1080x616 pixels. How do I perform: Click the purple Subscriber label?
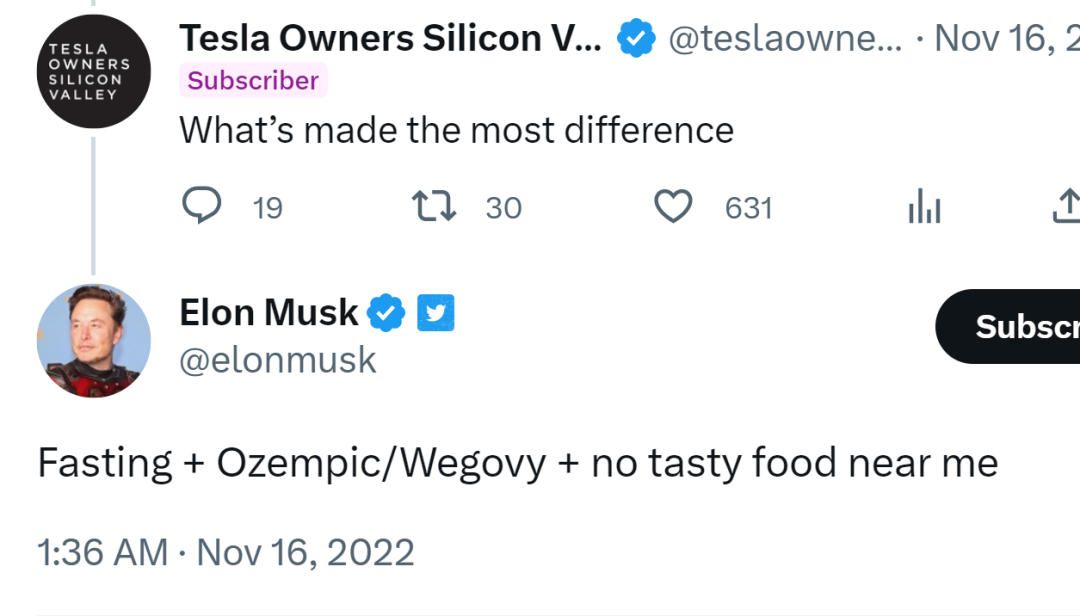[x=253, y=81]
